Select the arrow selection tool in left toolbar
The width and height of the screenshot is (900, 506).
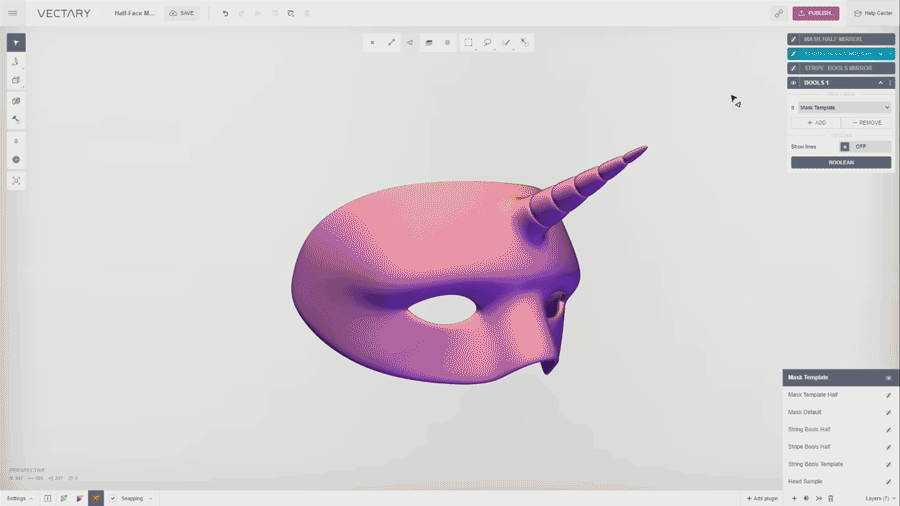click(x=16, y=43)
